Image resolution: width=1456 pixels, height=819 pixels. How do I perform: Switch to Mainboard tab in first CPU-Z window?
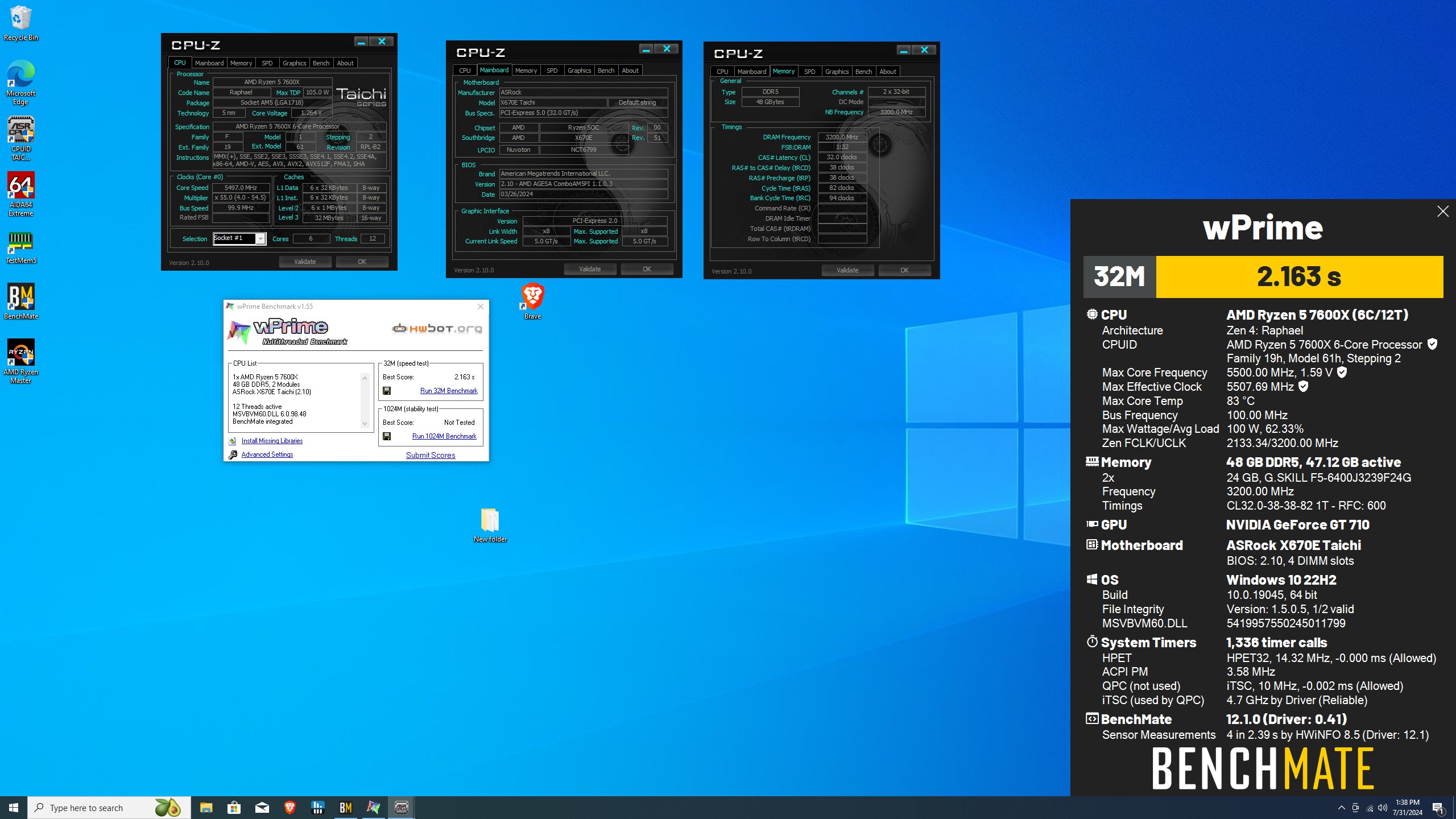pos(209,63)
